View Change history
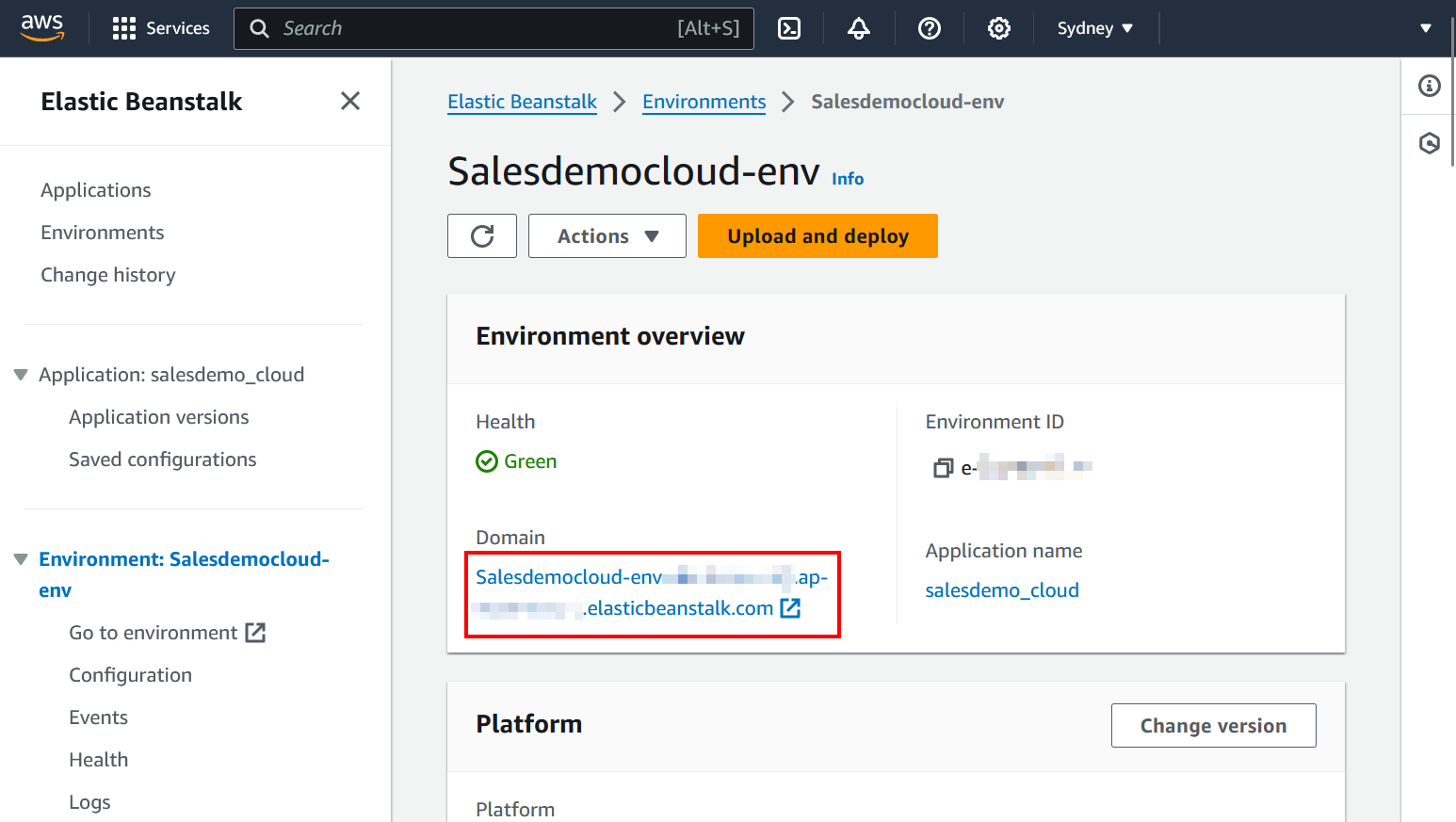1456x822 pixels. [x=107, y=274]
